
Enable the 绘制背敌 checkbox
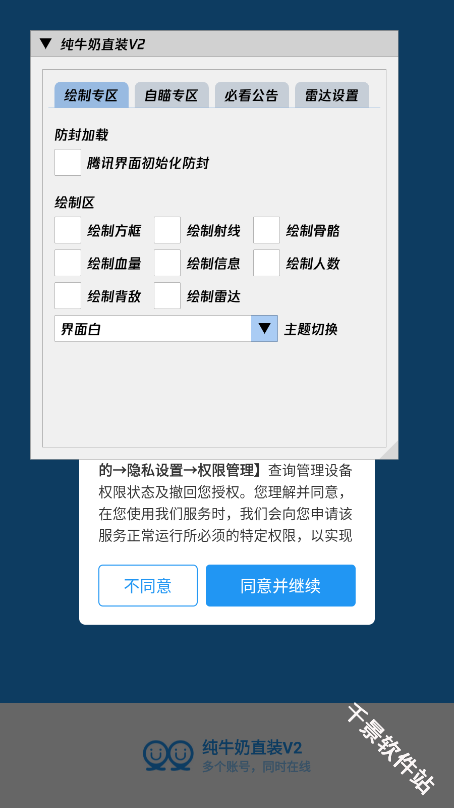click(68, 296)
